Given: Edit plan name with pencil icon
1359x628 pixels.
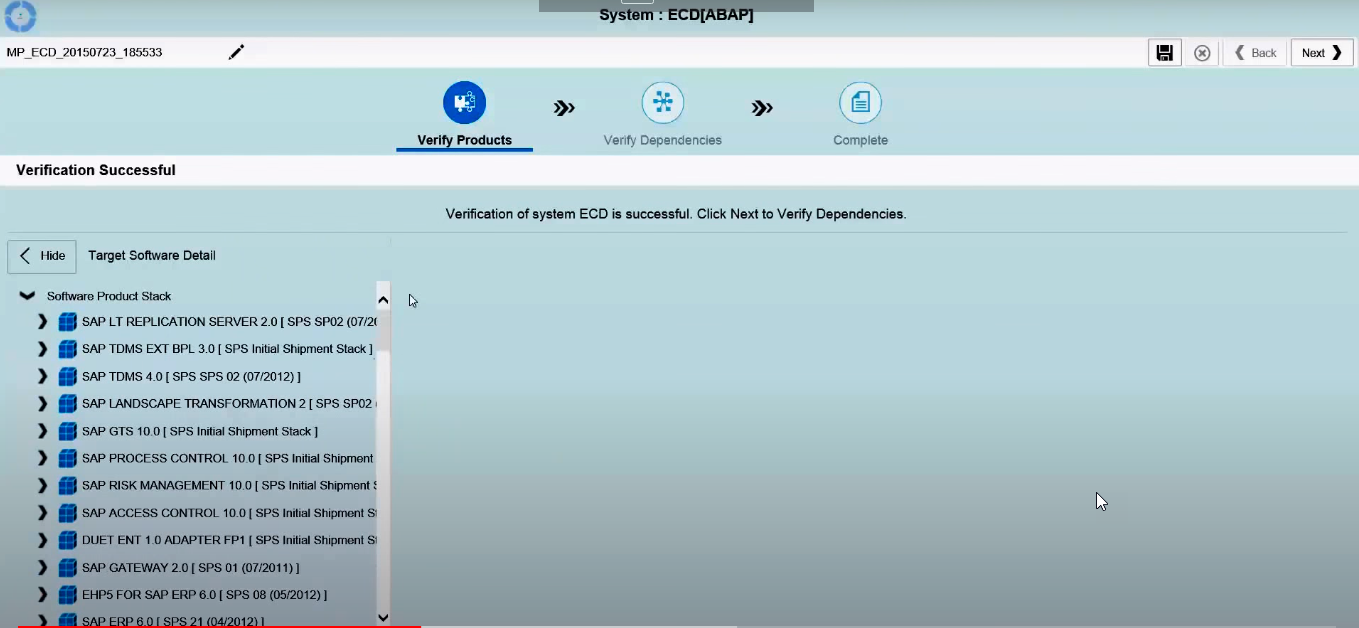Looking at the screenshot, I should (x=236, y=52).
